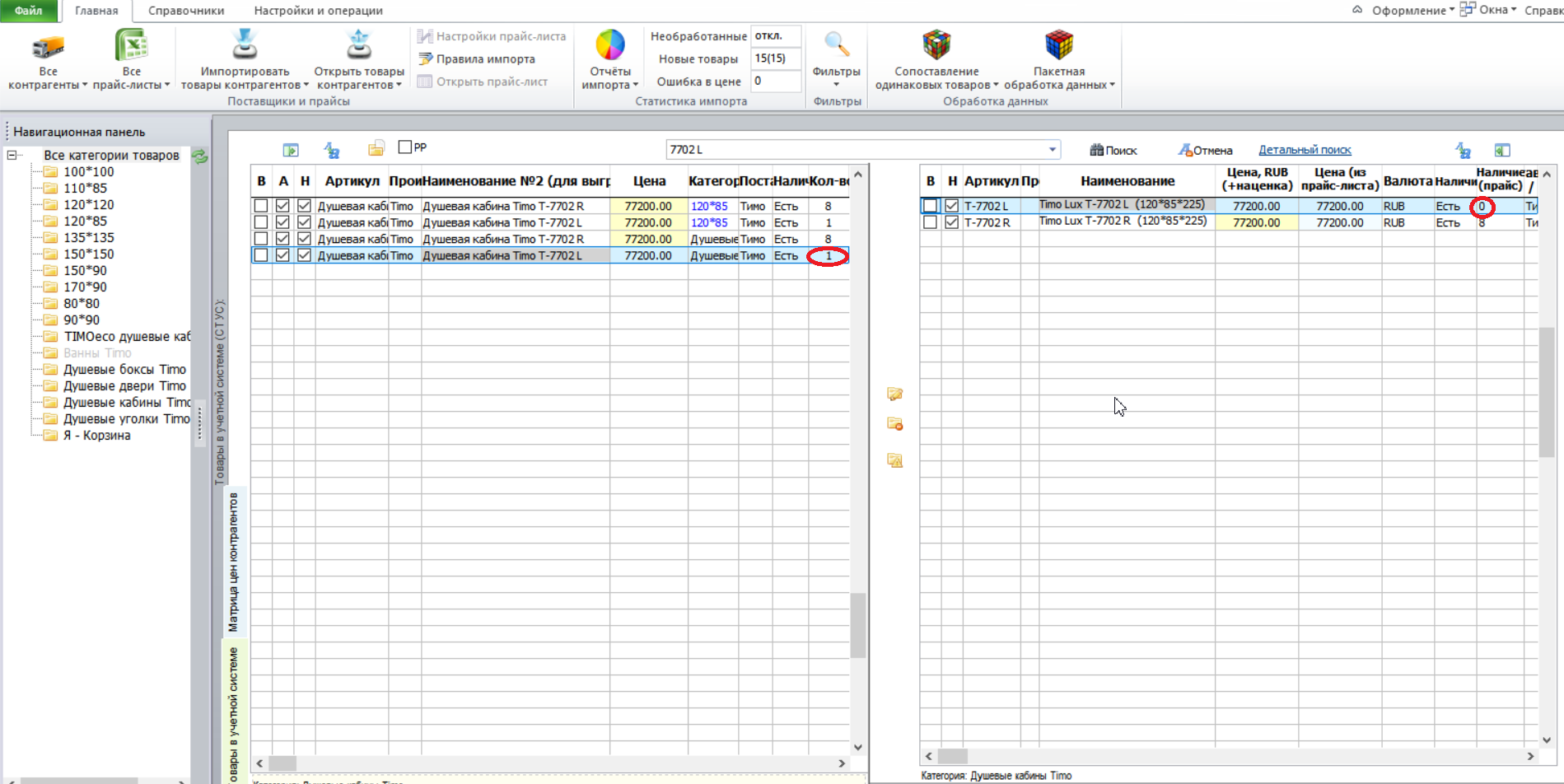Open Правила импорта
This screenshot has width=1564, height=784.
(x=477, y=59)
